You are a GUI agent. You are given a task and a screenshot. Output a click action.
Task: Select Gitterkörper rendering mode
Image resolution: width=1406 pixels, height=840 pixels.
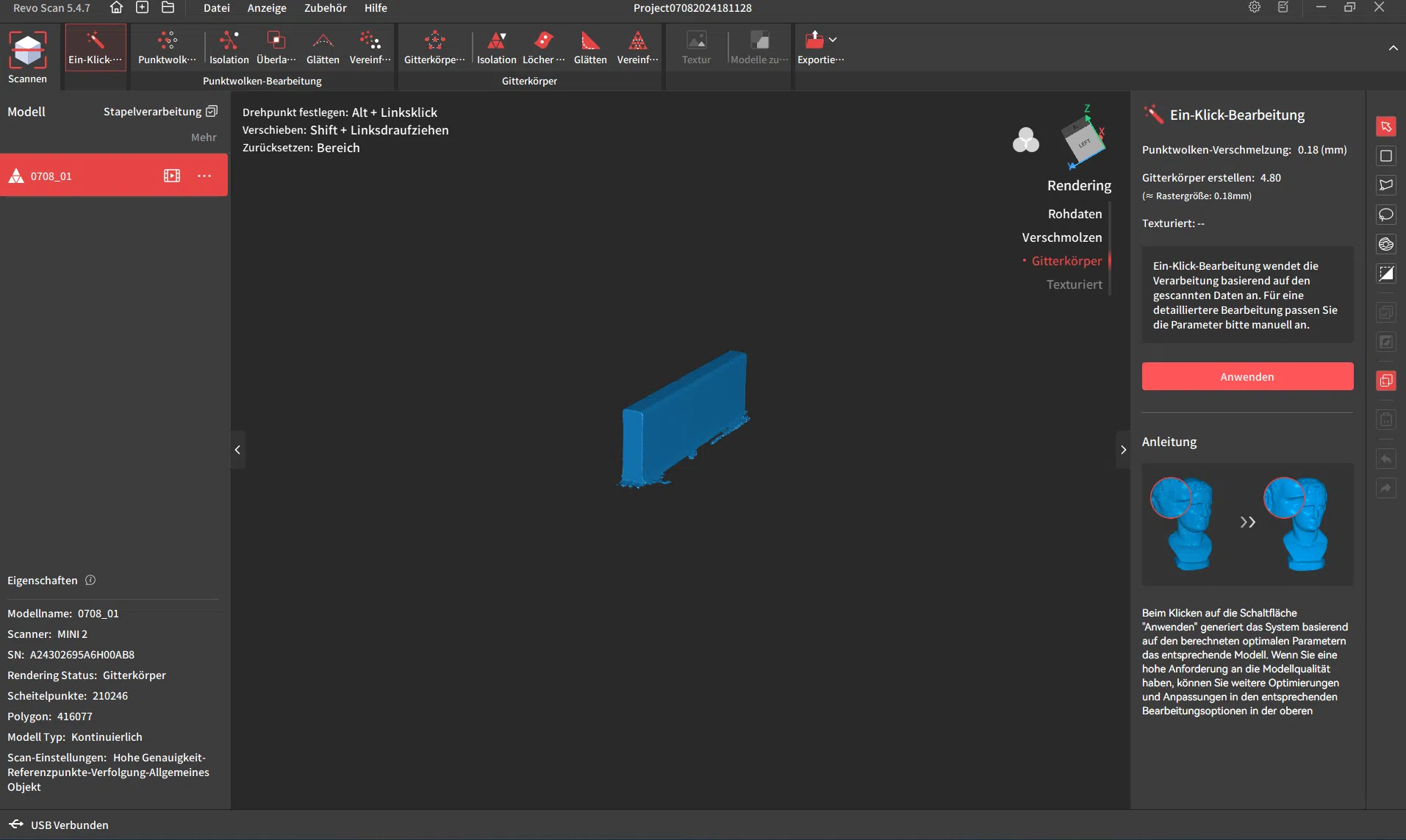(1066, 261)
